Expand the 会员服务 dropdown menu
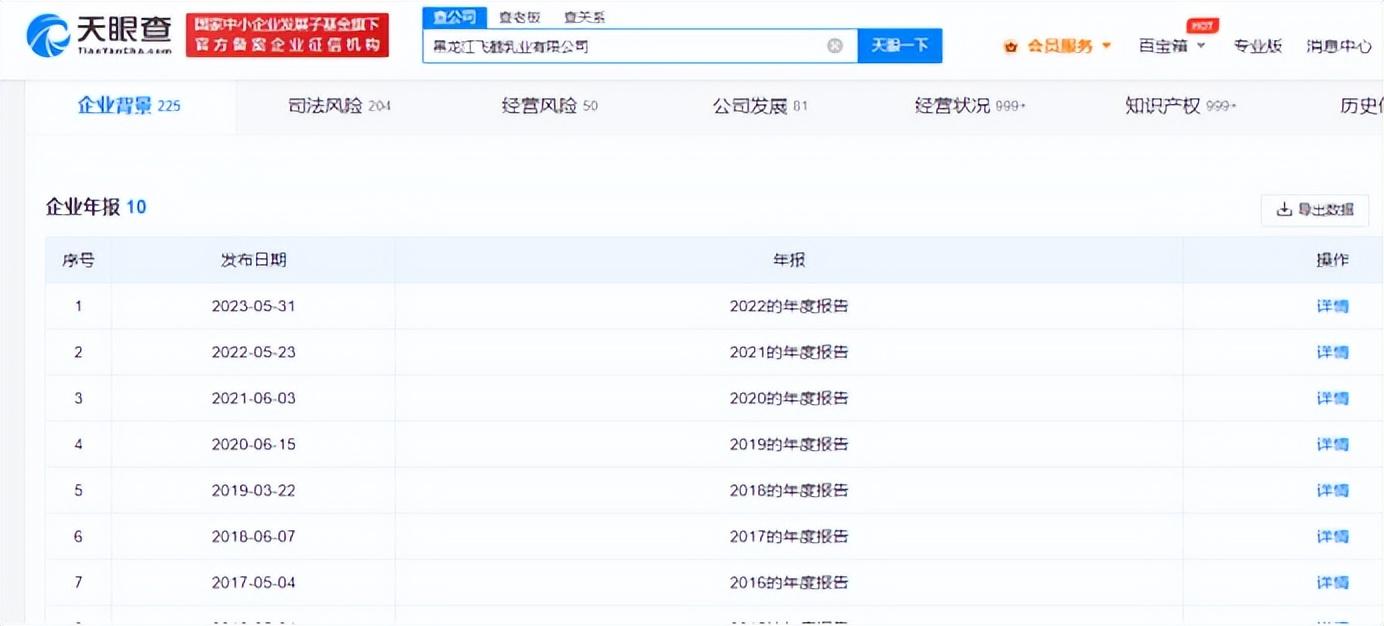The image size is (1384, 626). click(1106, 46)
